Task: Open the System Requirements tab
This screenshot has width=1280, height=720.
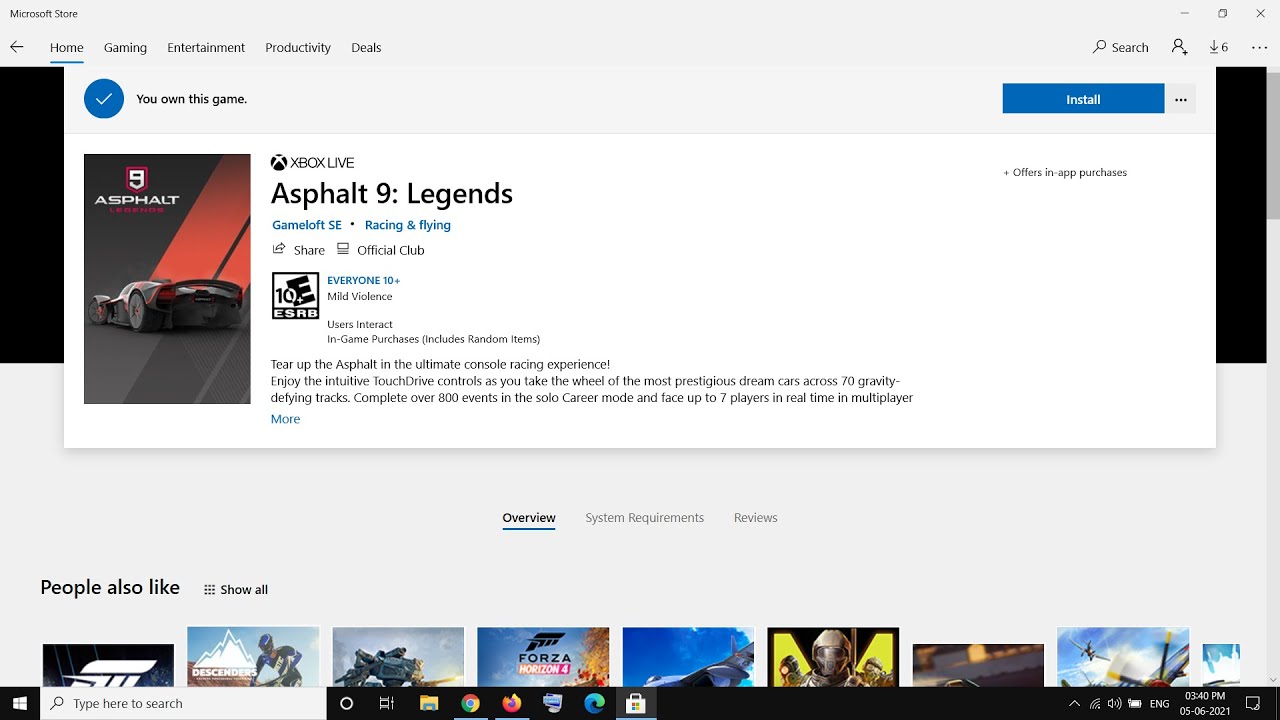Action: pyautogui.click(x=645, y=518)
